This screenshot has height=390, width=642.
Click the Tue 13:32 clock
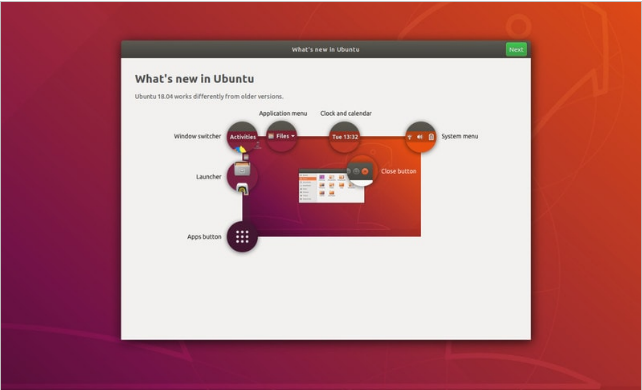pos(345,137)
